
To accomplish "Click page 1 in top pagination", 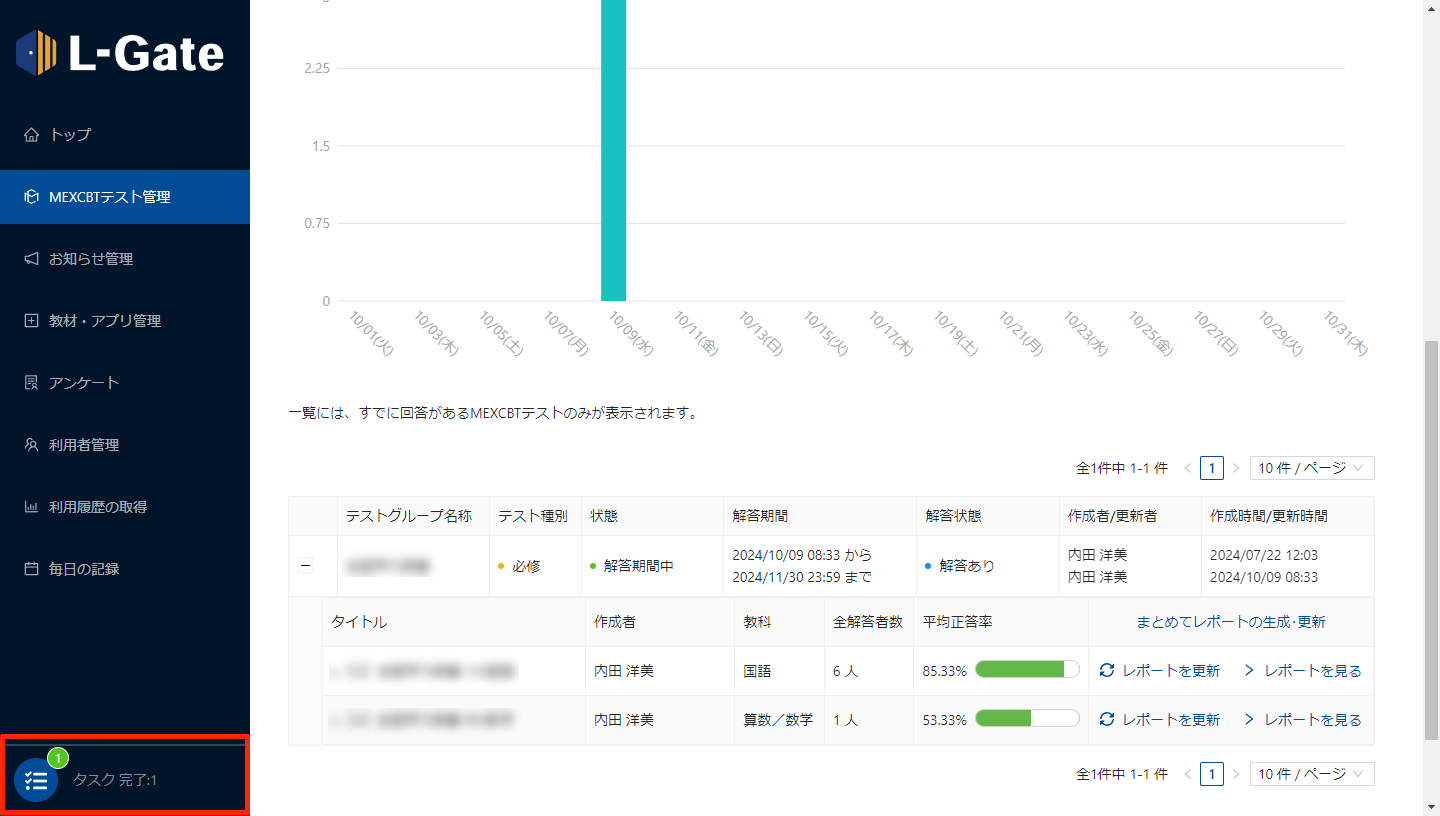I will [x=1211, y=468].
